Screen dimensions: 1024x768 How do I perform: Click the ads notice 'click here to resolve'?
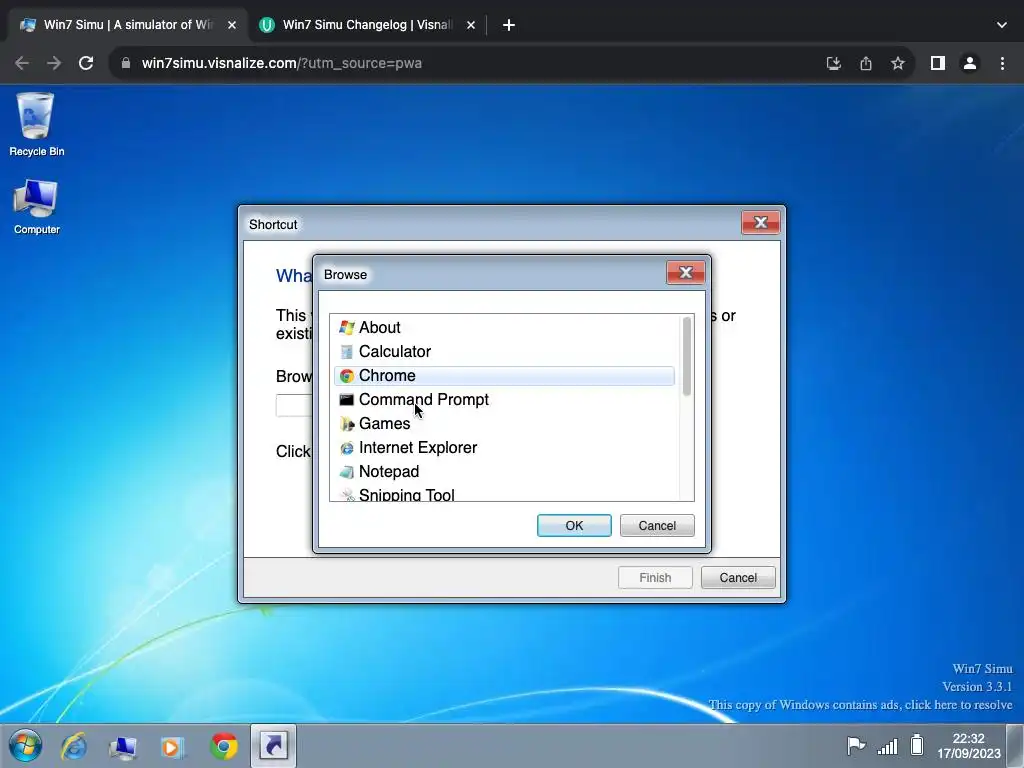pyautogui.click(x=860, y=705)
